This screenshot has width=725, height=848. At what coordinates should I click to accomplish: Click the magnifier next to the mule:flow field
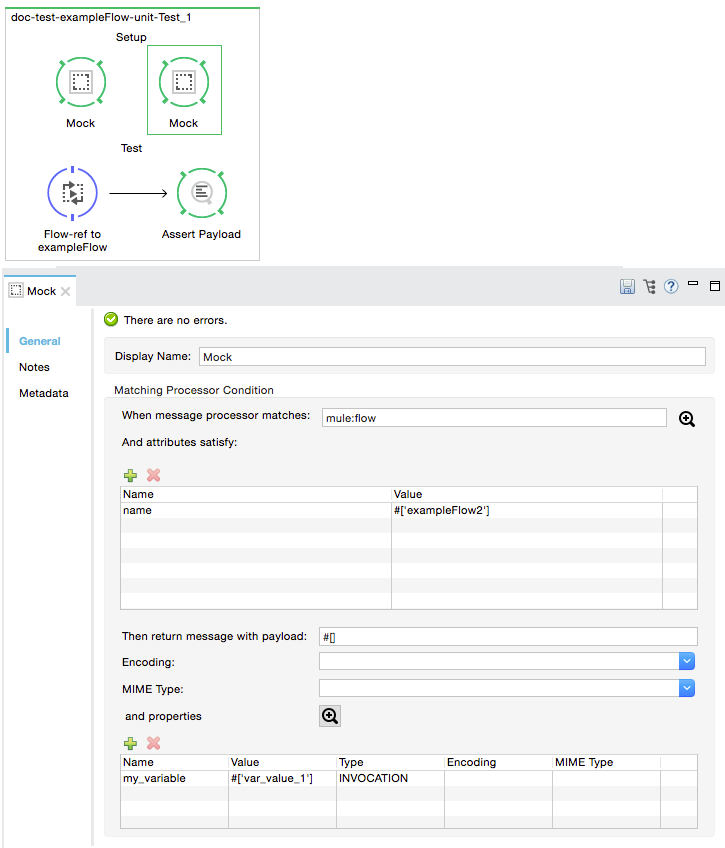[686, 419]
